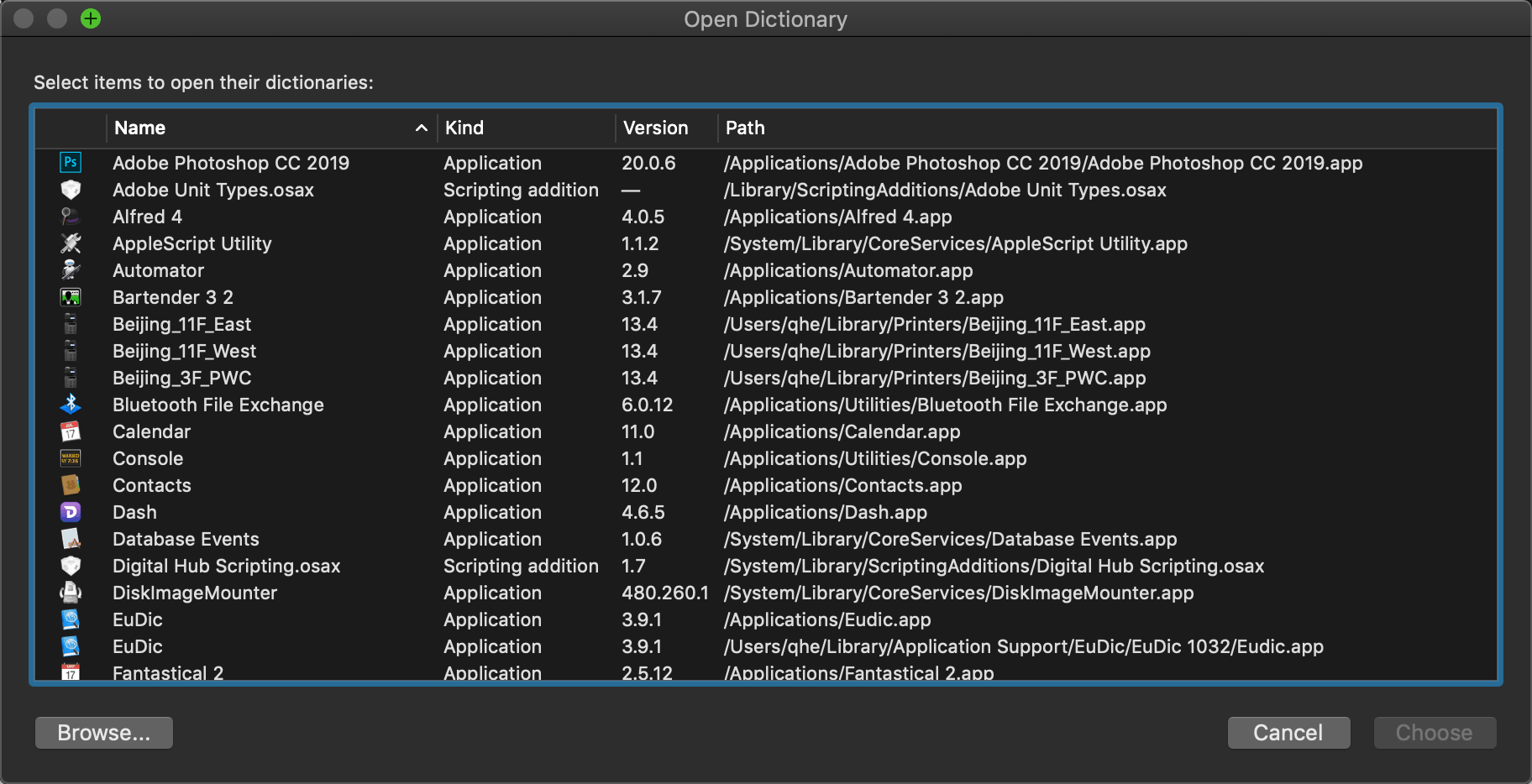The width and height of the screenshot is (1532, 784).
Task: Click the DiskImageMounter icon
Action: pyautogui.click(x=71, y=593)
